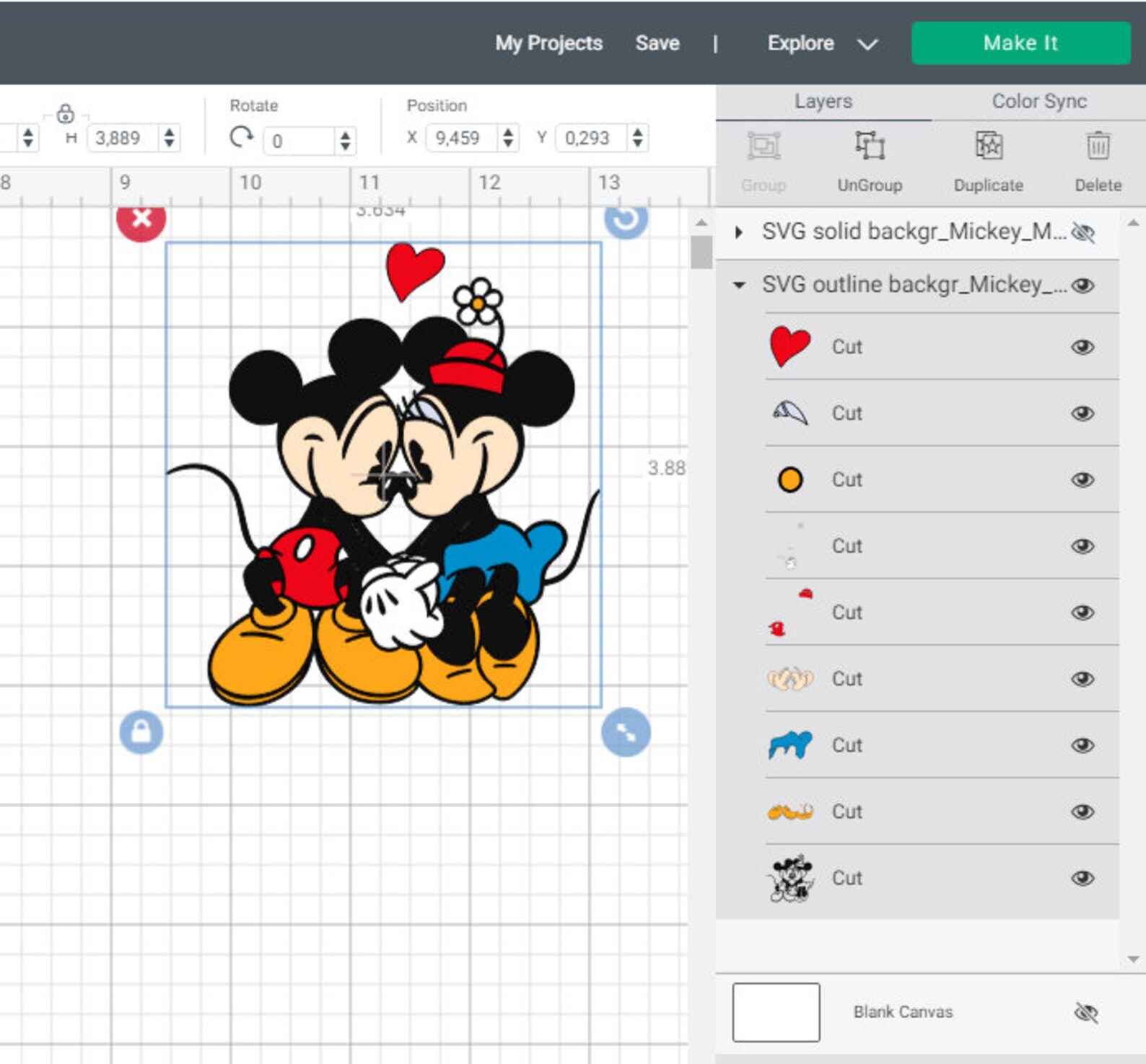The height and width of the screenshot is (1064, 1146).
Task: Show the hidden SVG solid backgr layer
Action: pos(1083,232)
